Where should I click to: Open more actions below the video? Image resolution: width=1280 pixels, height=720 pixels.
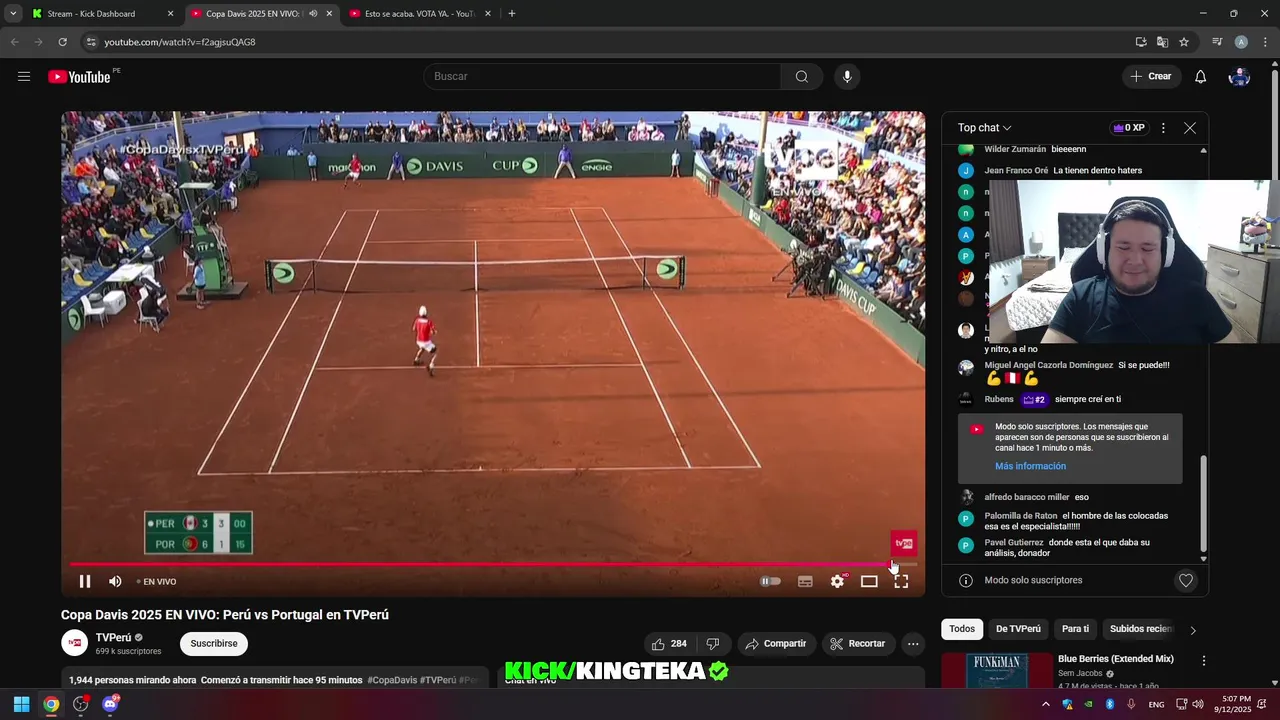tap(913, 644)
